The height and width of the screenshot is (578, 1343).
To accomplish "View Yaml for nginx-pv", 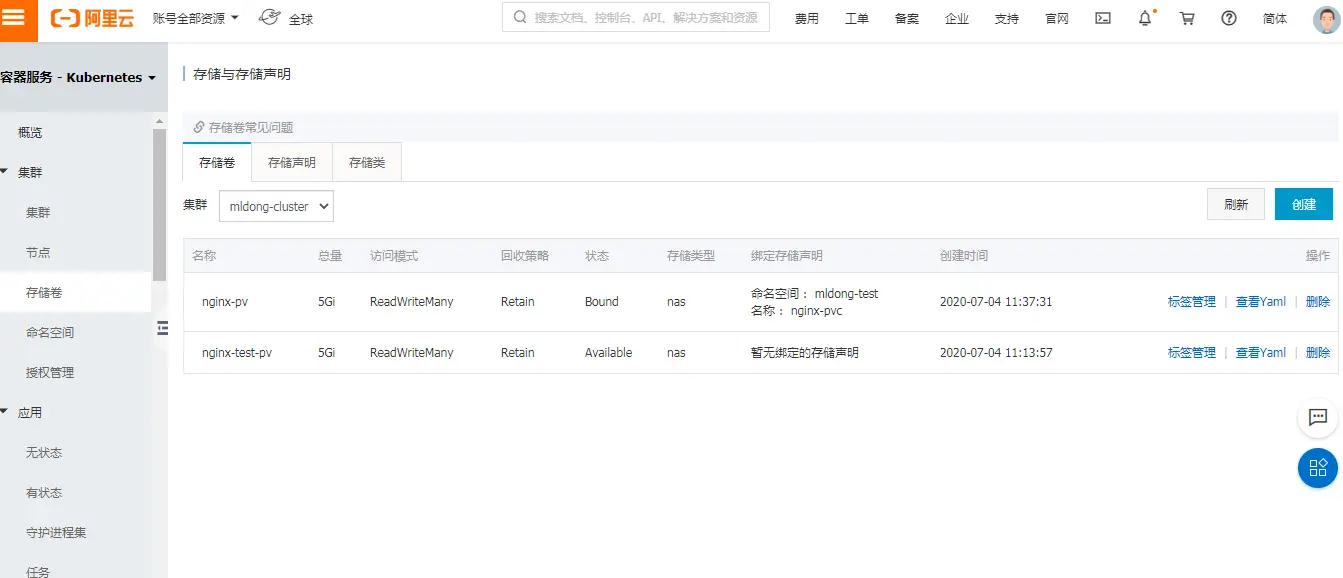I will pyautogui.click(x=1261, y=301).
